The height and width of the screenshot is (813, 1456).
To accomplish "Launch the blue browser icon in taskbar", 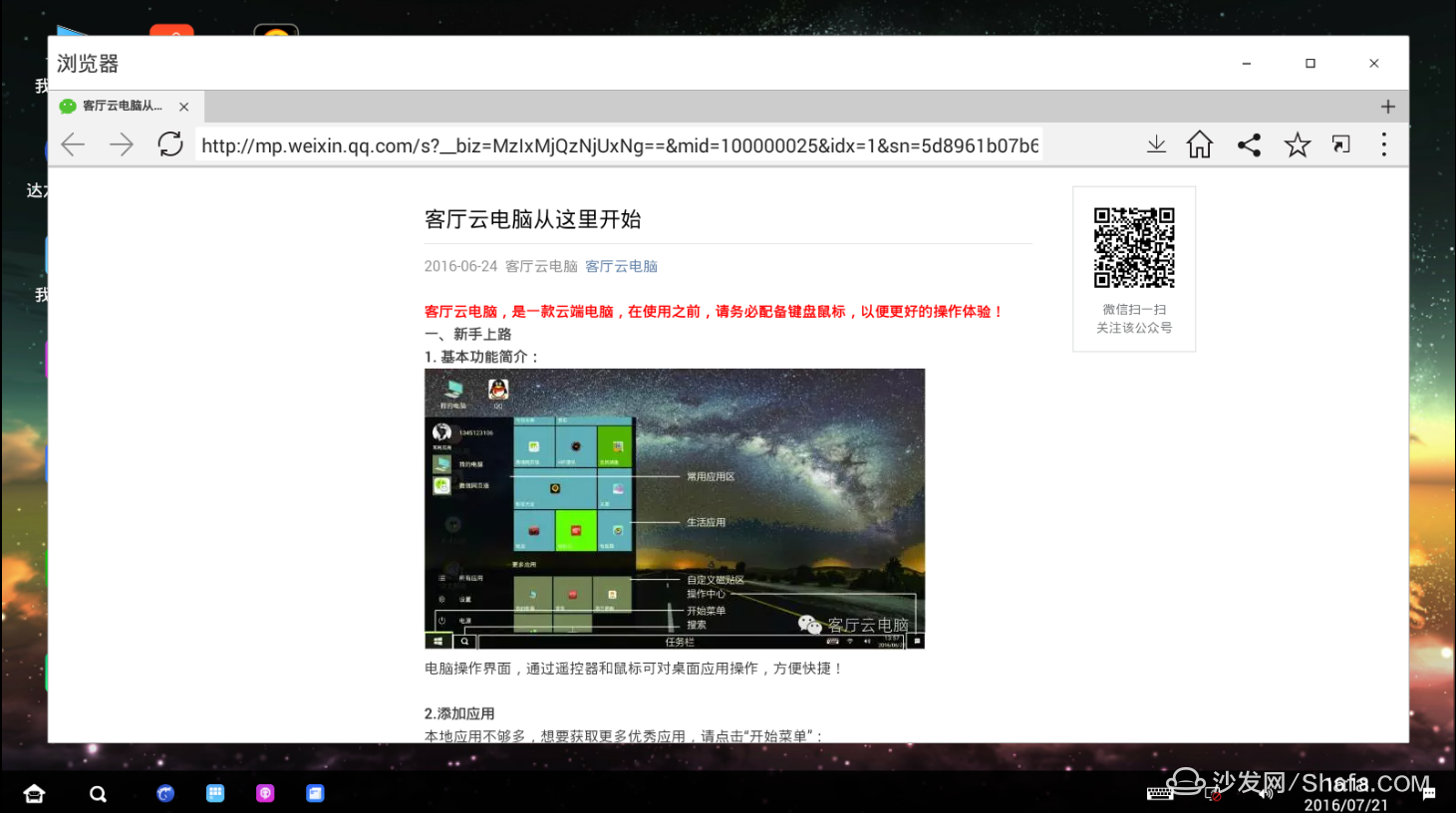I will pyautogui.click(x=165, y=793).
